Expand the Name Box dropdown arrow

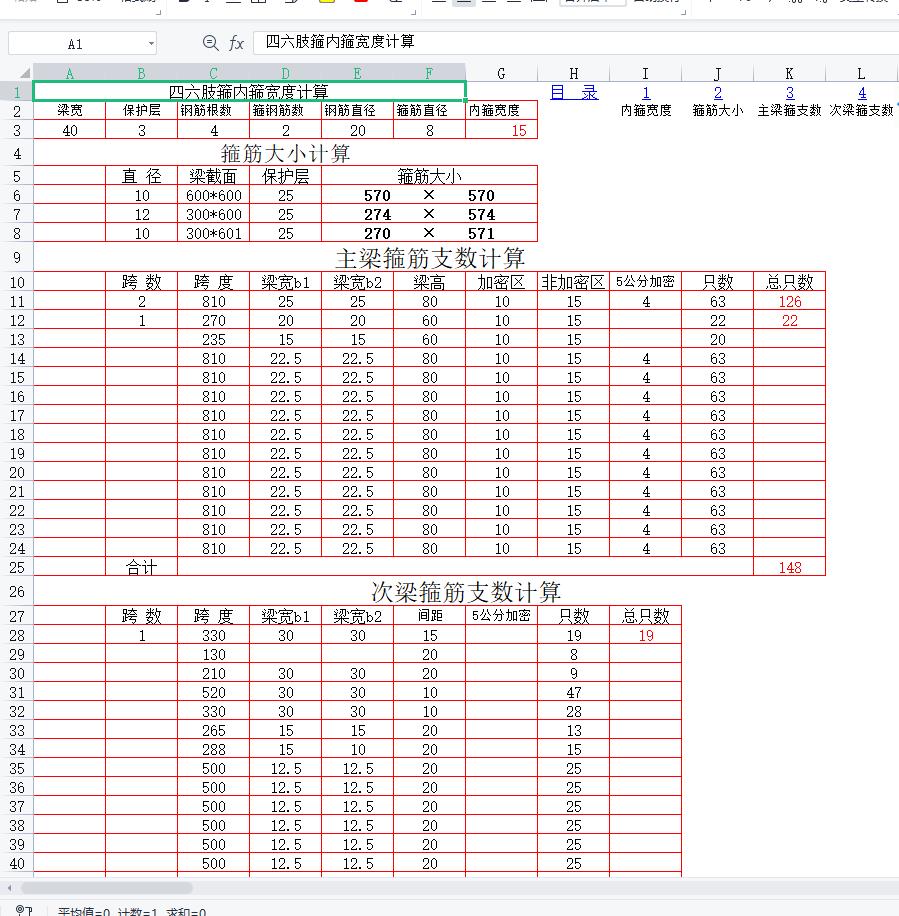tap(151, 44)
